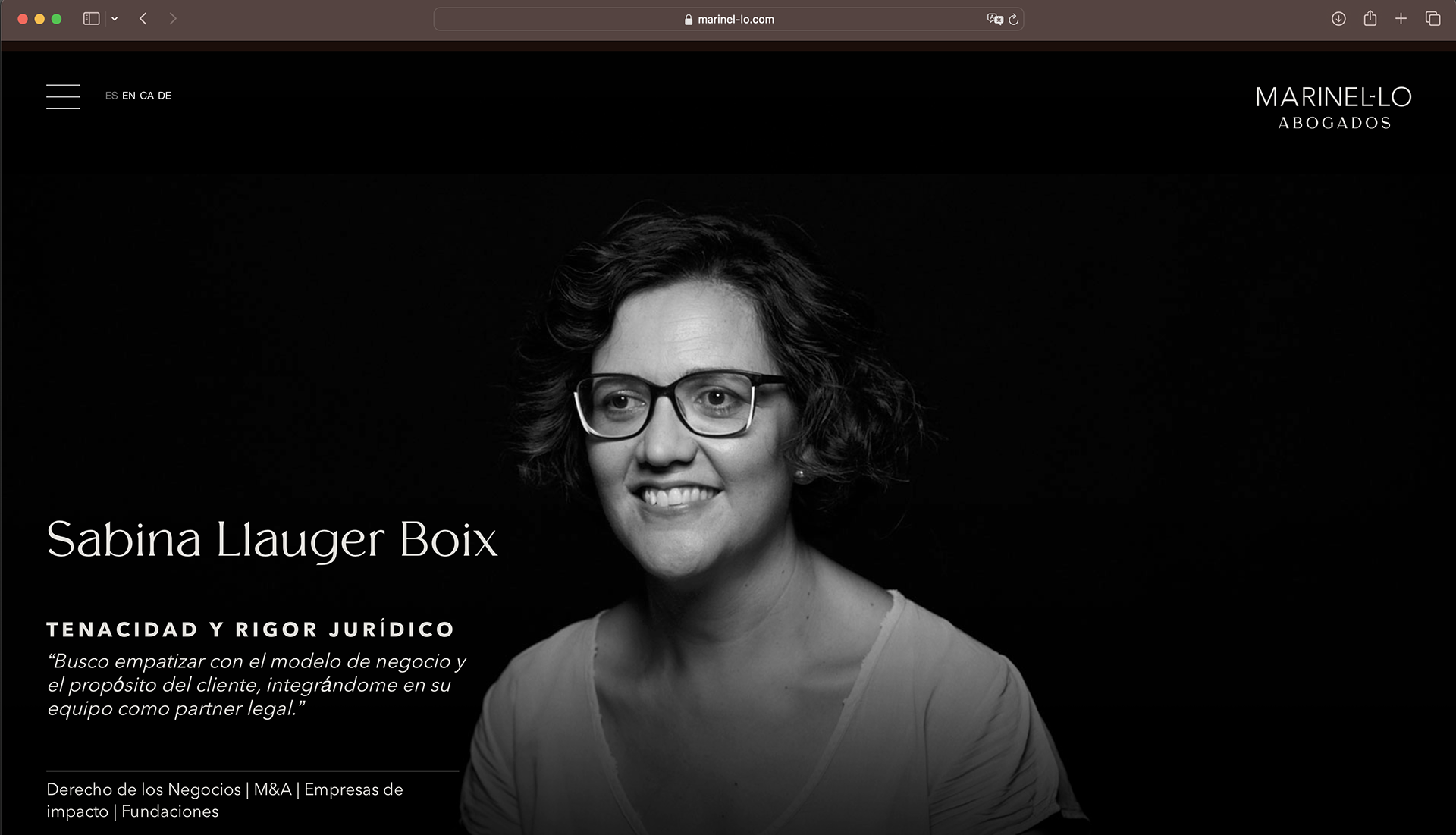Click the Sabina Llauger Boix heading

tap(271, 539)
